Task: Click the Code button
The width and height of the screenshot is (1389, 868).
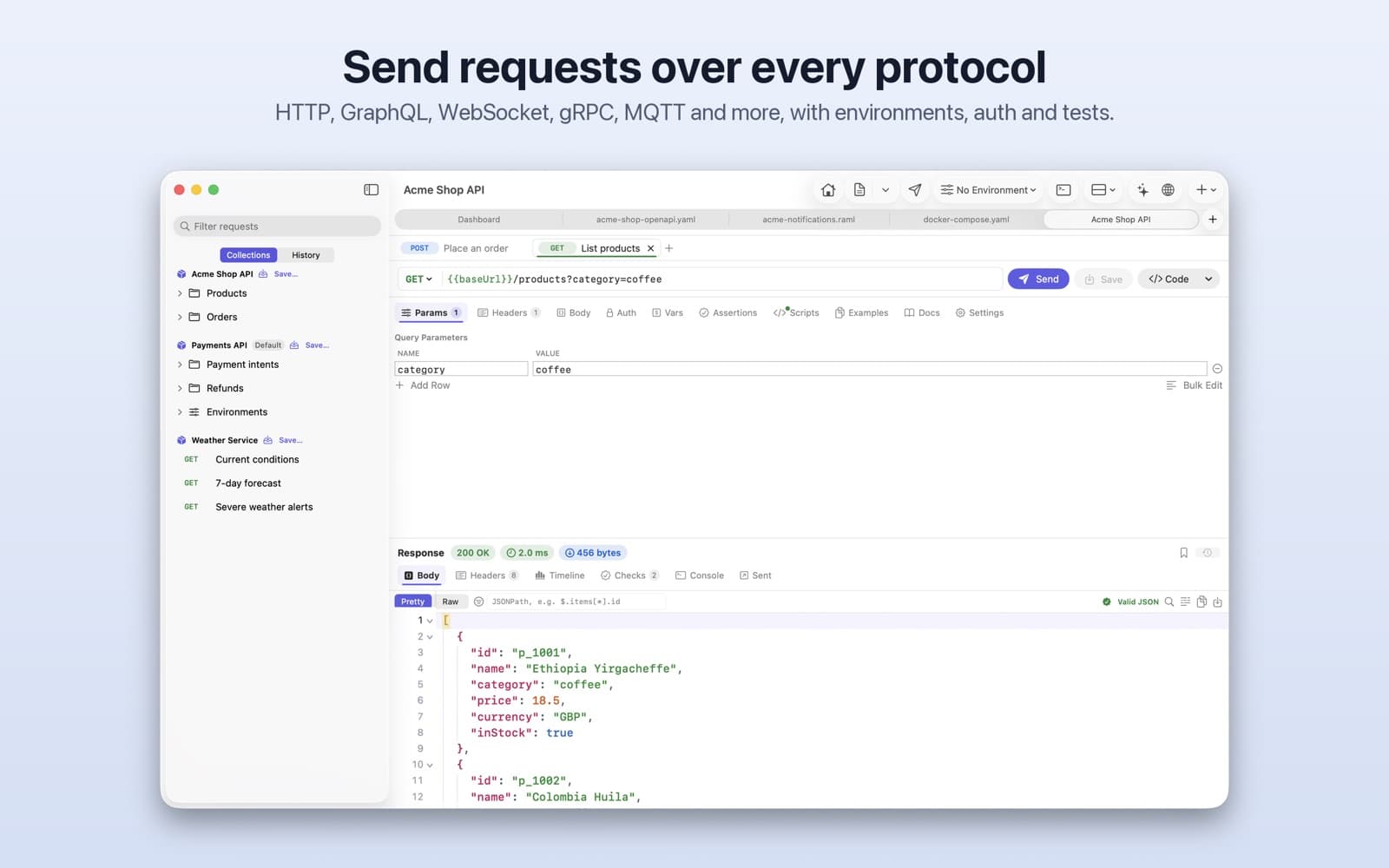Action: pos(1168,279)
